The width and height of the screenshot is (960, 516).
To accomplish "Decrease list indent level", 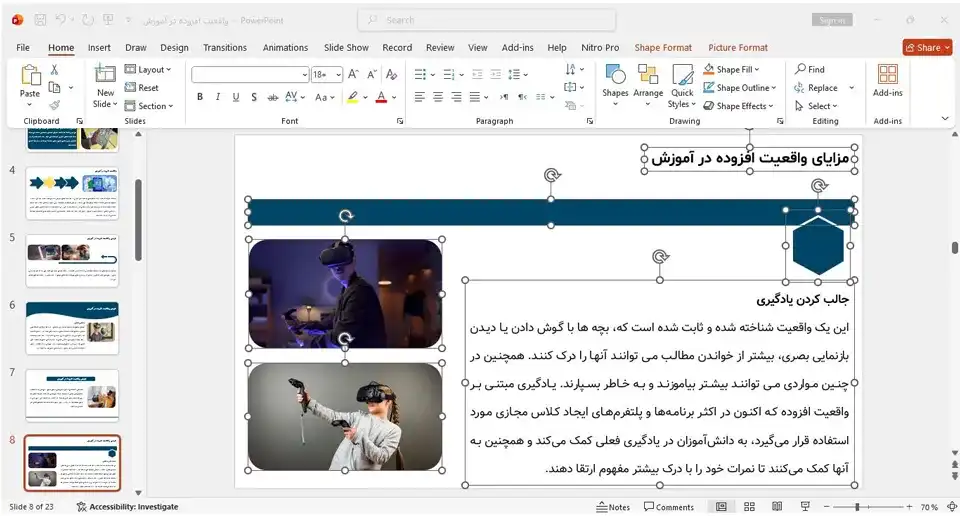I will coord(477,75).
